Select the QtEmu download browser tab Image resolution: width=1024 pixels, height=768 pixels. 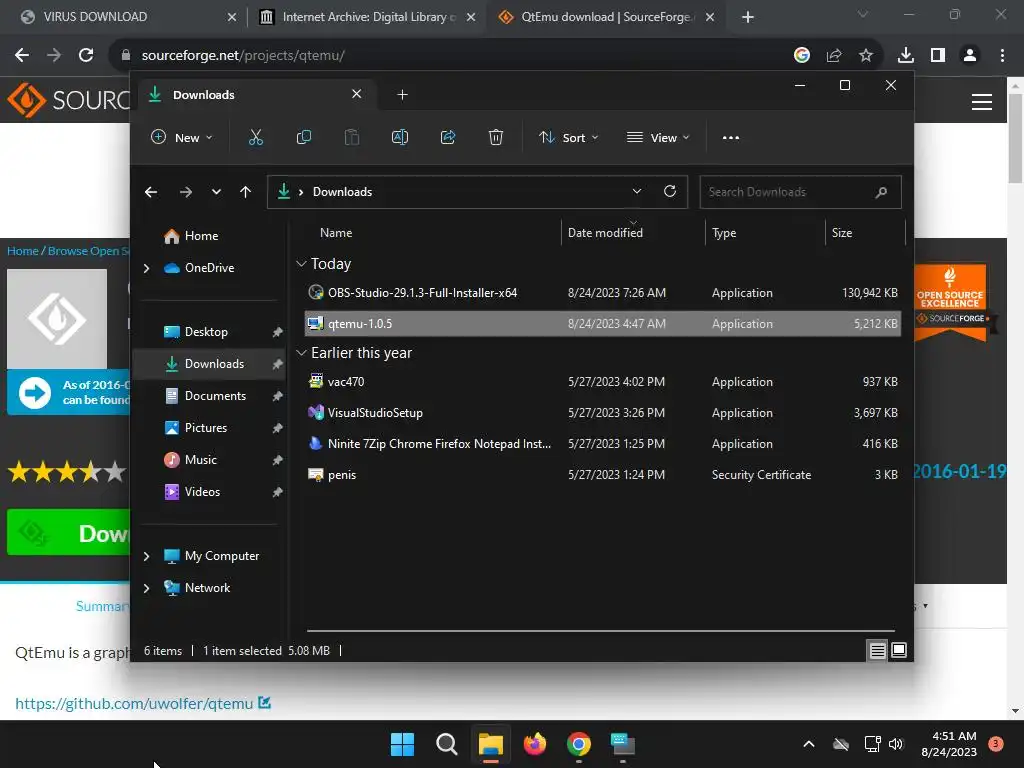point(605,17)
